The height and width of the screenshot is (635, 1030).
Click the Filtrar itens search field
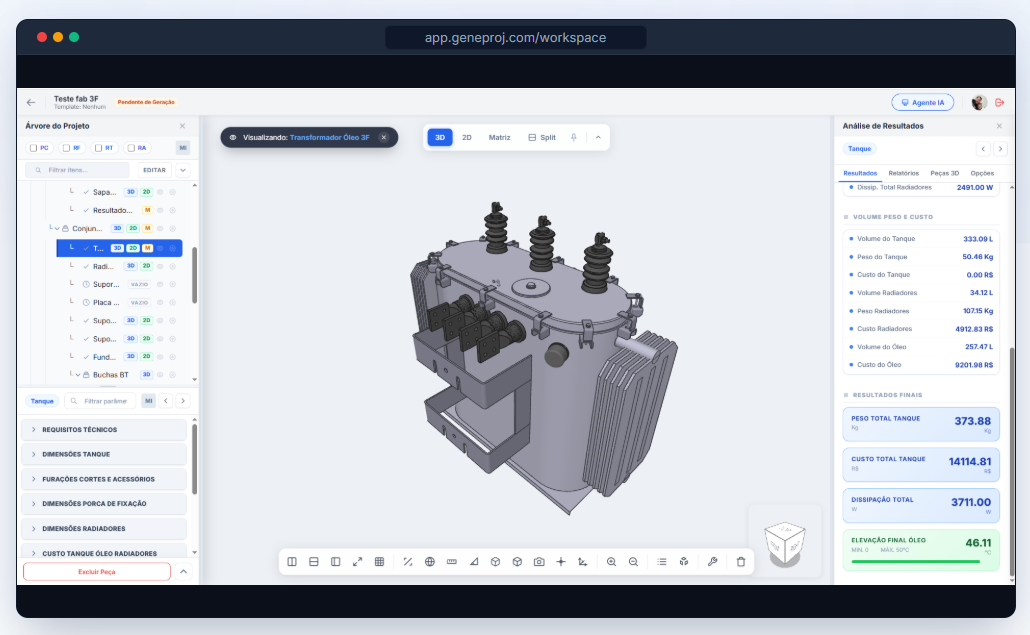click(x=78, y=170)
